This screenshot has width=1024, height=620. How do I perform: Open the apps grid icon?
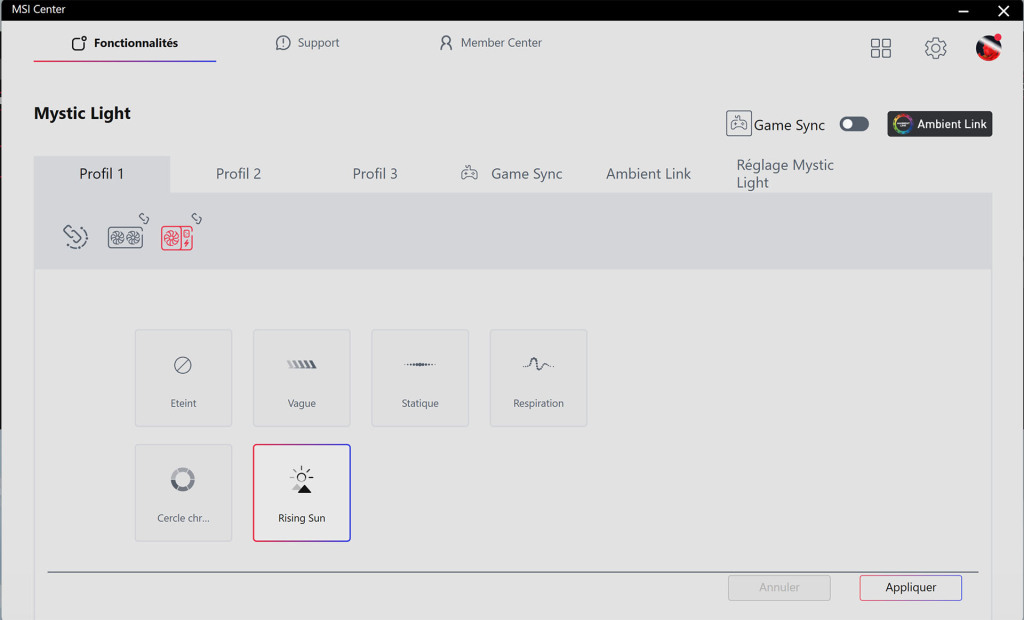click(x=880, y=48)
